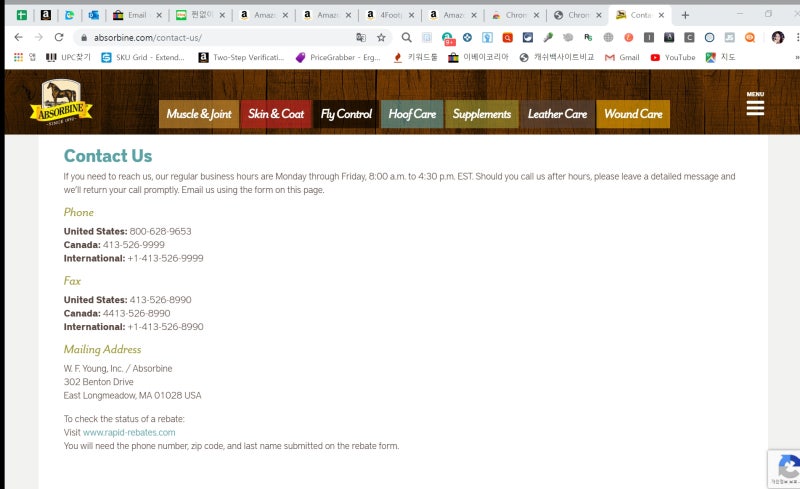Visit the www.rapid-rebates.com link
This screenshot has width=800, height=489.
click(x=129, y=432)
